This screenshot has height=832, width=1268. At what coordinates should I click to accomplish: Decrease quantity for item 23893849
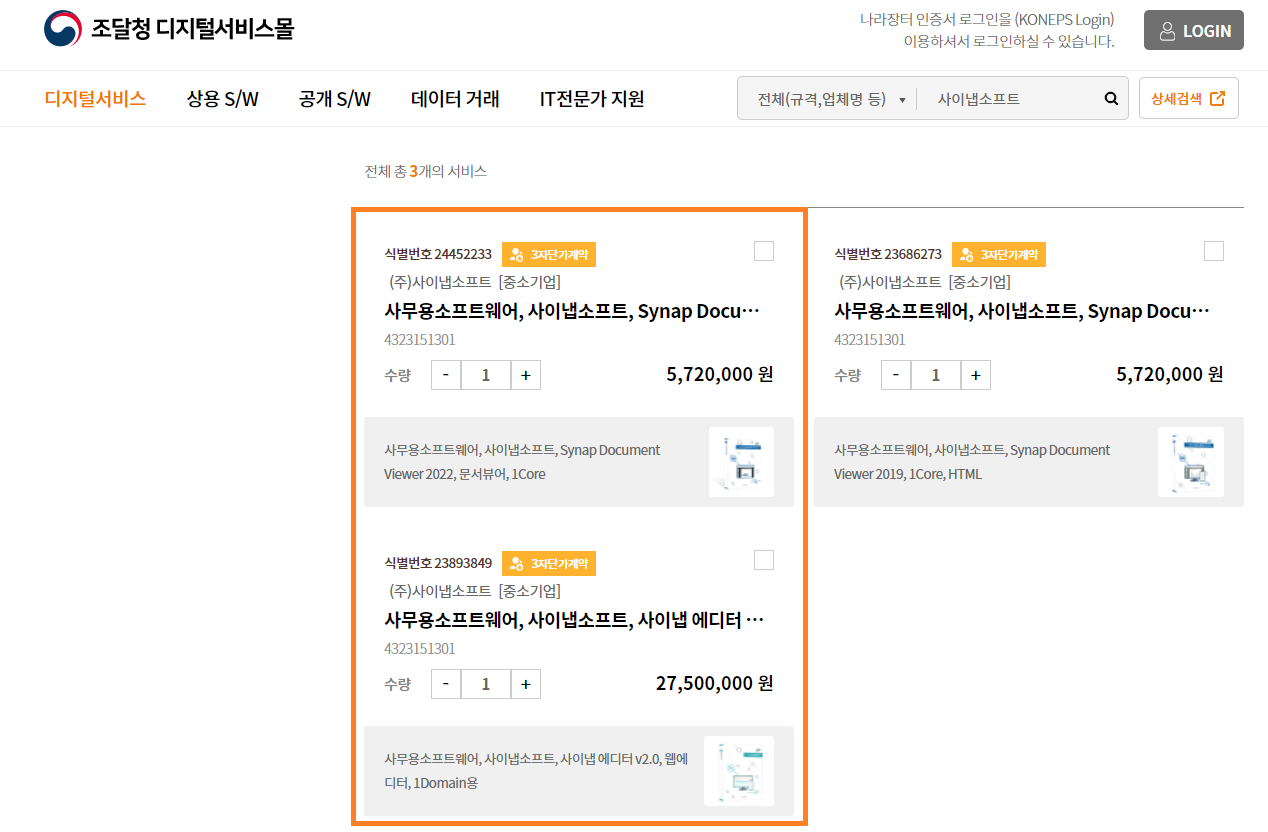coord(446,684)
